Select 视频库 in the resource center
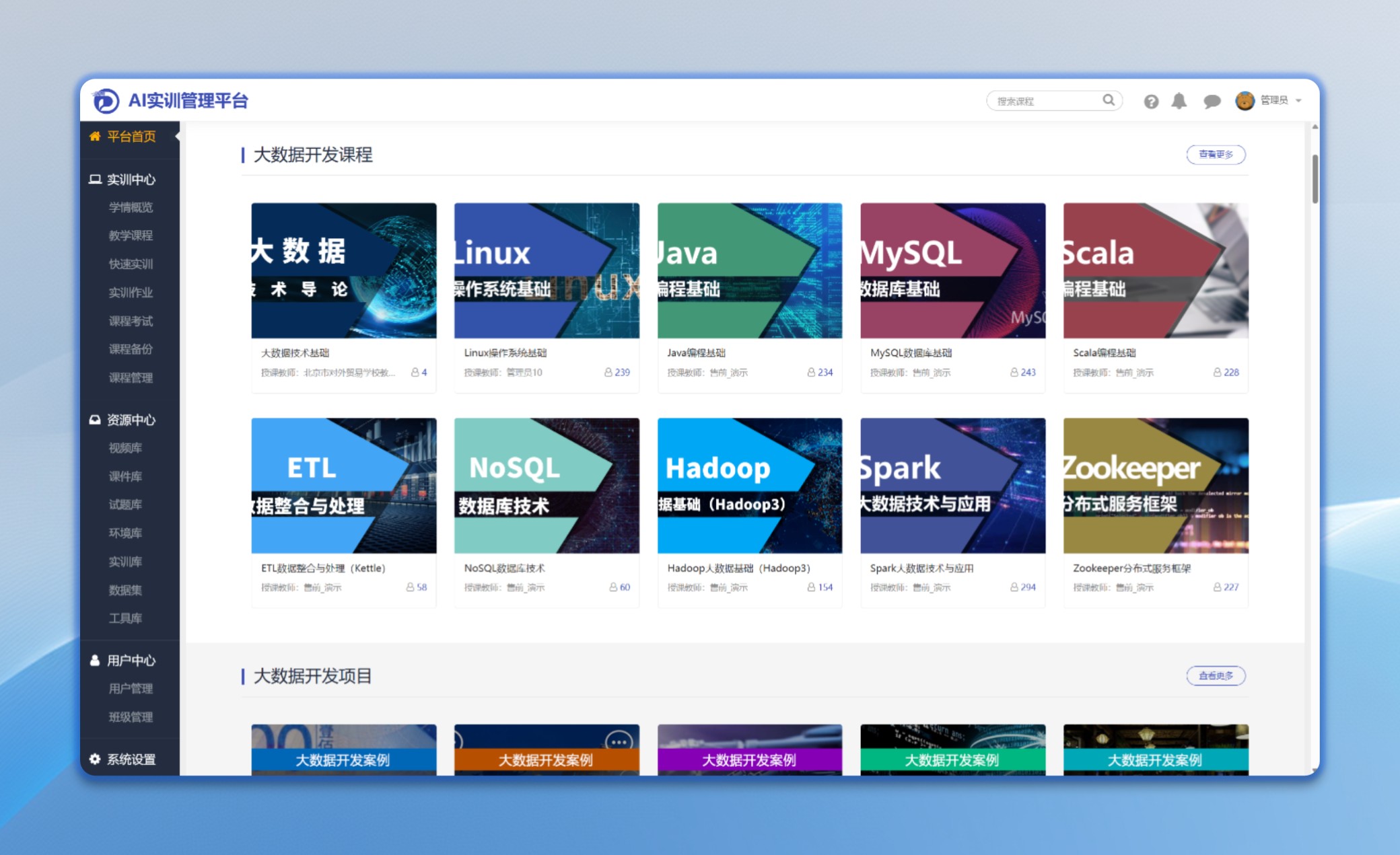This screenshot has width=1400, height=855. 125,448
